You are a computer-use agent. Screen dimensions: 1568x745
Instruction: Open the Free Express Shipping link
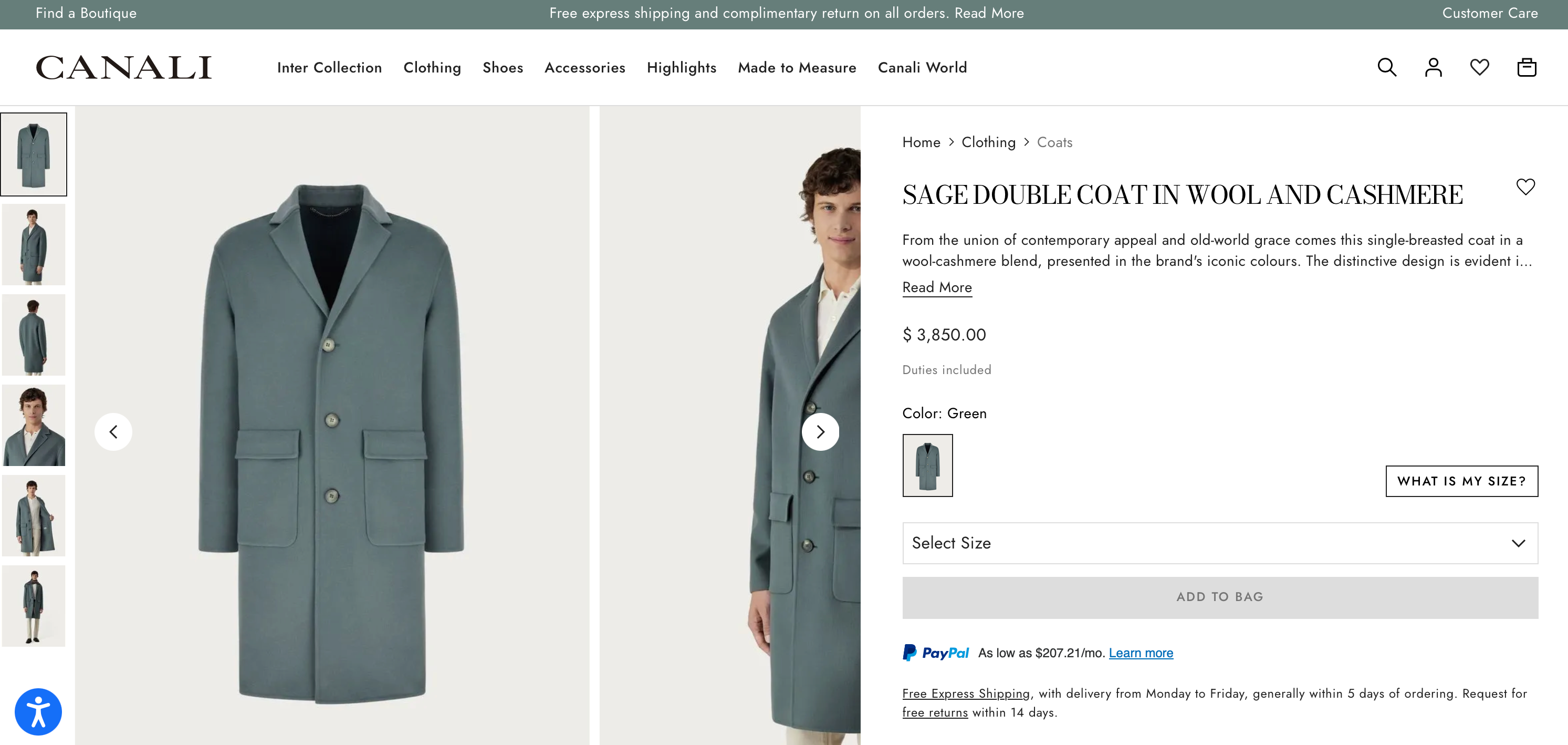[x=965, y=693]
